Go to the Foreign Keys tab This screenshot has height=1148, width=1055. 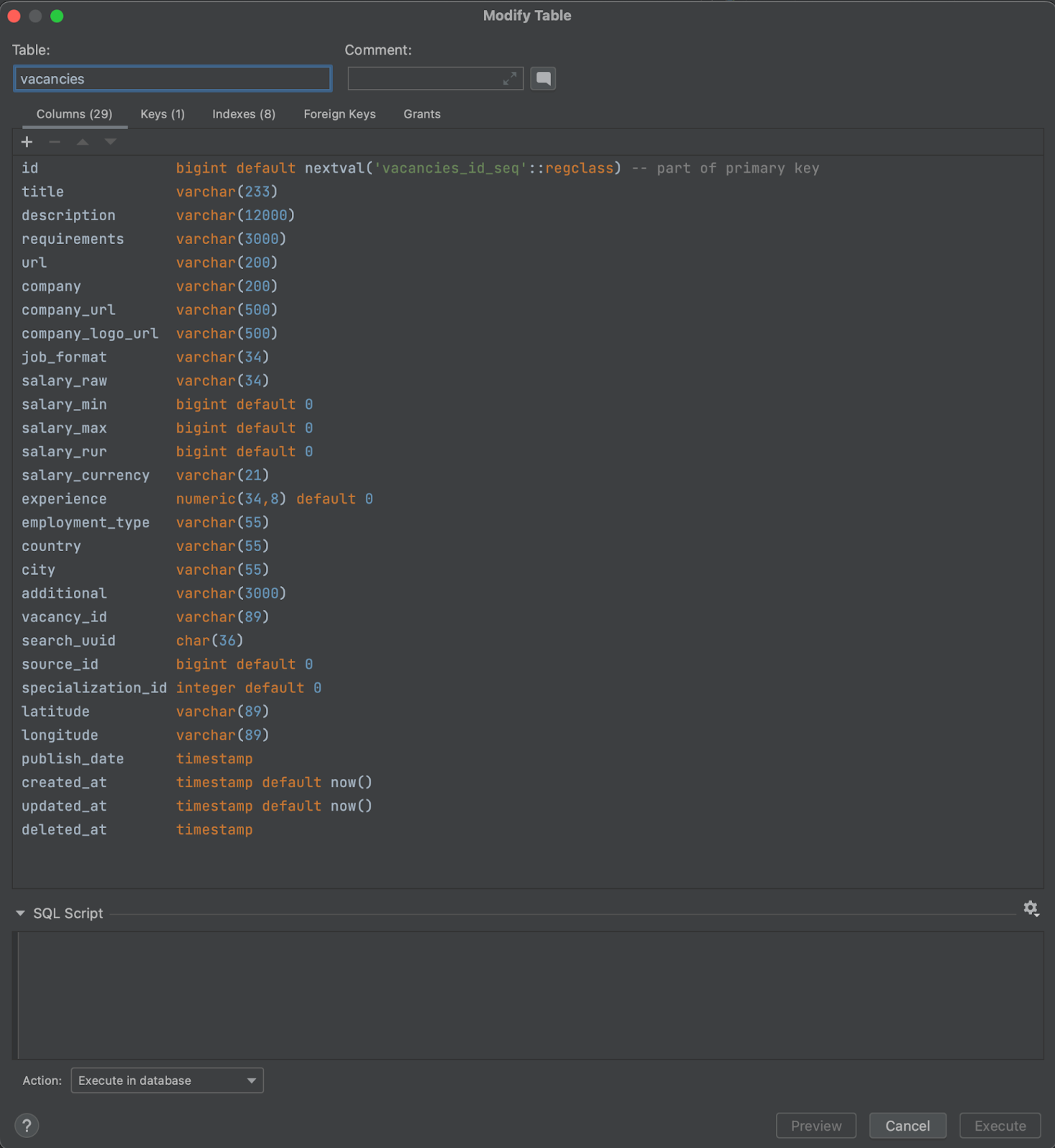(339, 114)
